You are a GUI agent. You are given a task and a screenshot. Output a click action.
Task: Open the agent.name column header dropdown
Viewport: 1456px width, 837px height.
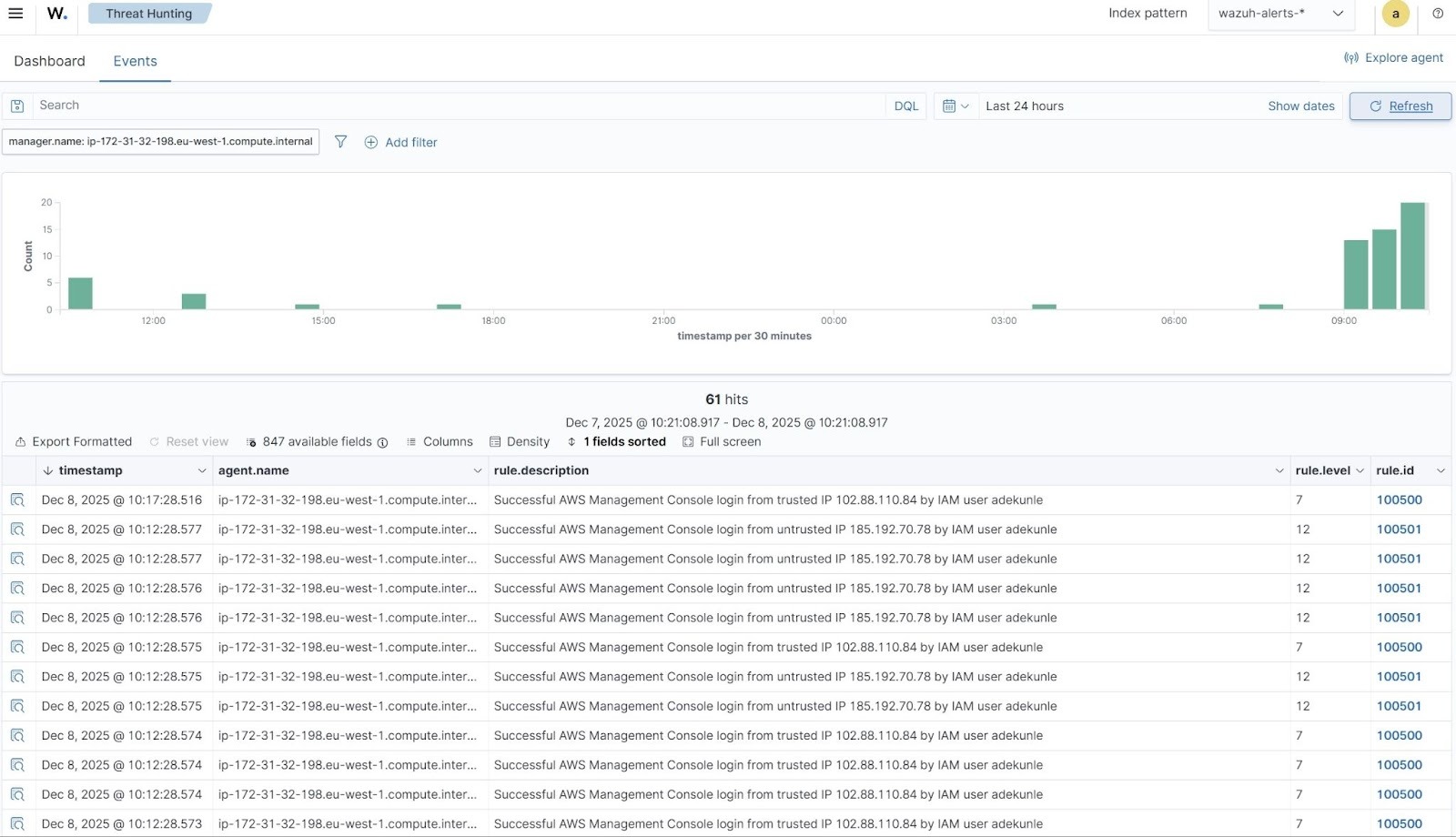pos(477,470)
